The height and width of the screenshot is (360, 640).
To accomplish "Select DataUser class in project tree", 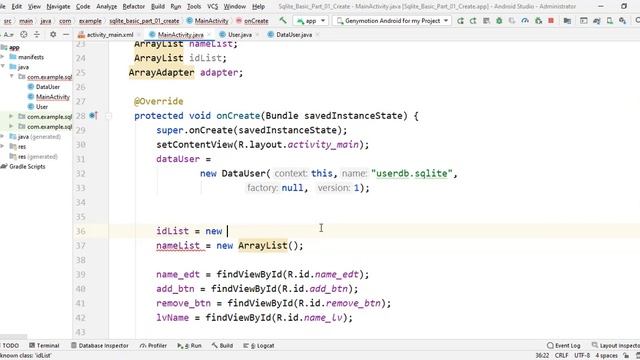I will pos(47,87).
